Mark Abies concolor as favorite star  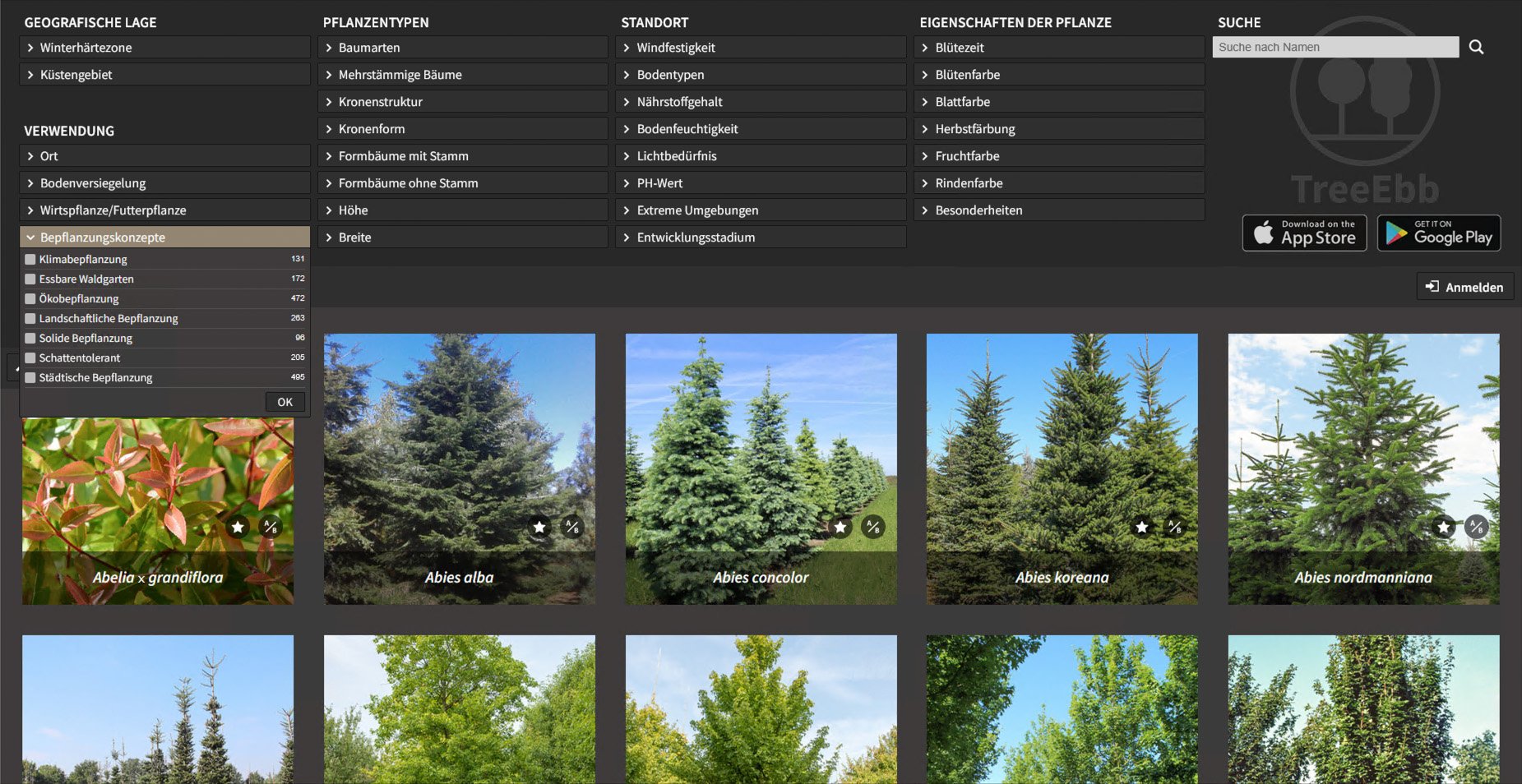coord(840,527)
